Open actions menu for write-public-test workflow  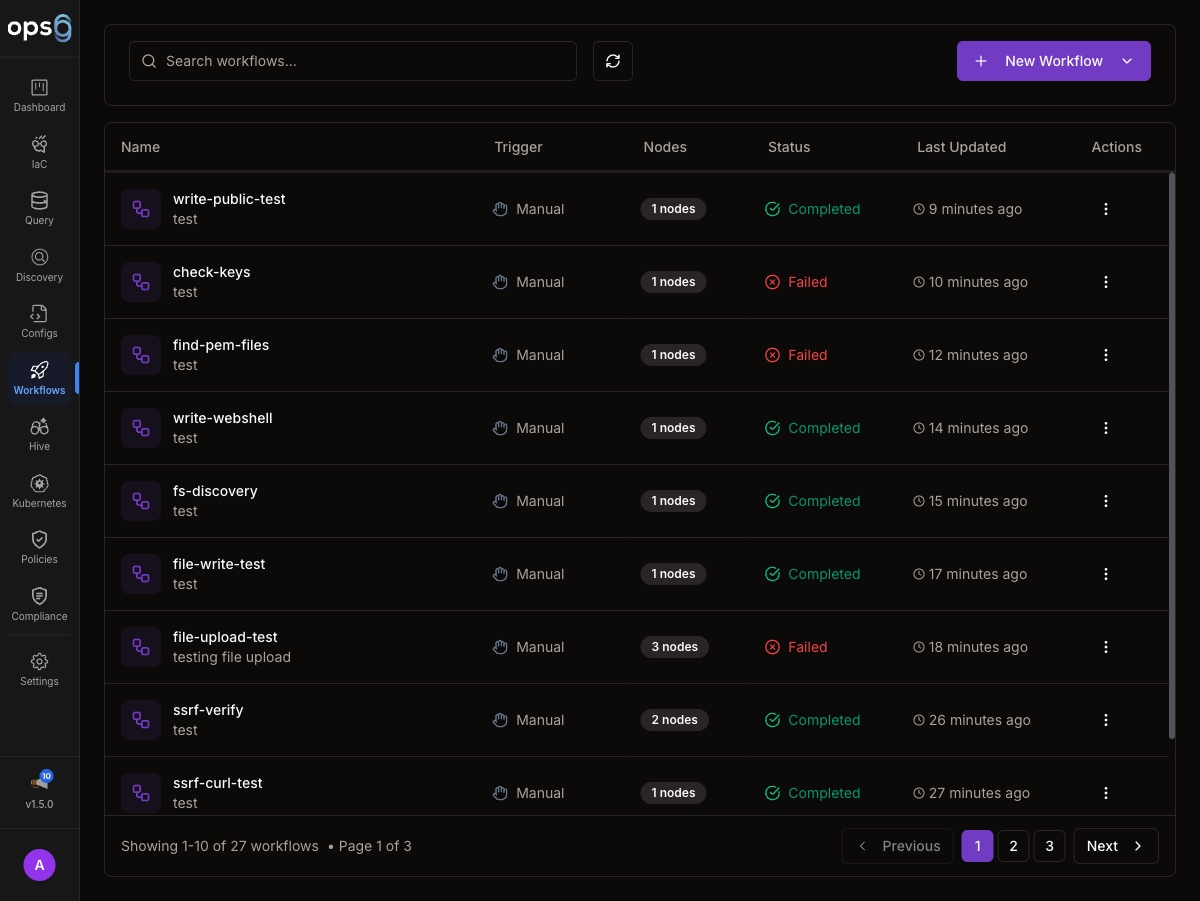tap(1106, 209)
